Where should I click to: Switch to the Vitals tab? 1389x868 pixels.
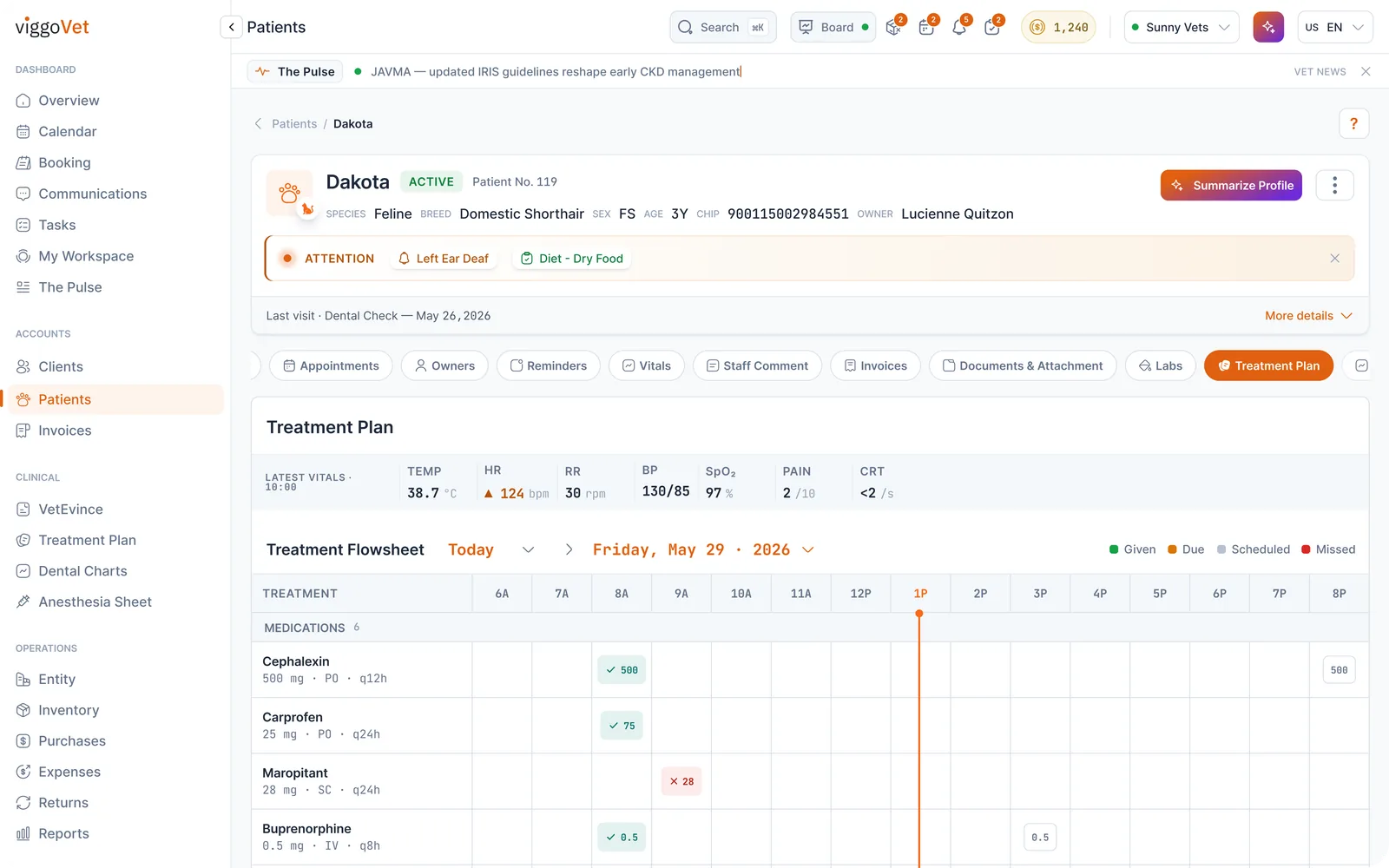647,365
